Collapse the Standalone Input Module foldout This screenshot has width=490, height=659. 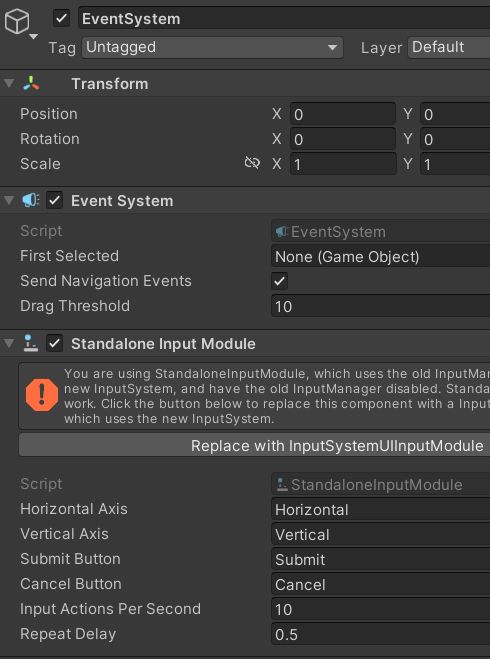(8, 343)
